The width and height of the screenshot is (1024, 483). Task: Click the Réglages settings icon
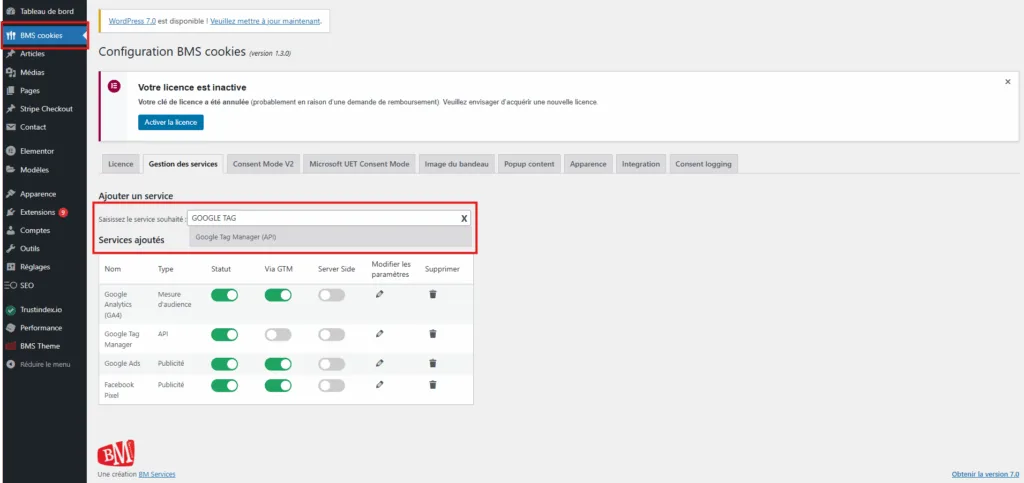[x=10, y=267]
